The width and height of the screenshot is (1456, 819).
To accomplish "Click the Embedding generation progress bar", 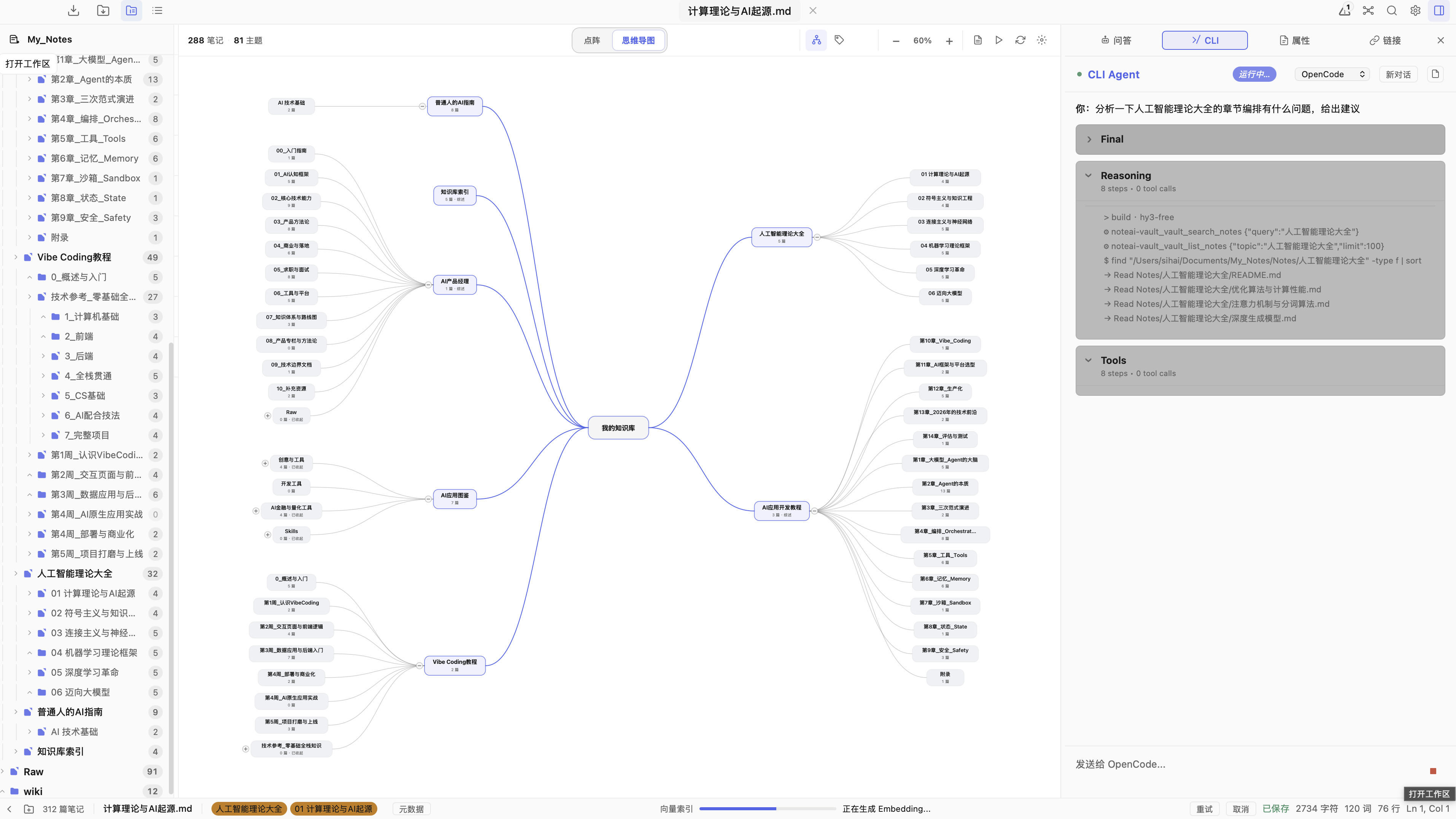I will [x=767, y=809].
